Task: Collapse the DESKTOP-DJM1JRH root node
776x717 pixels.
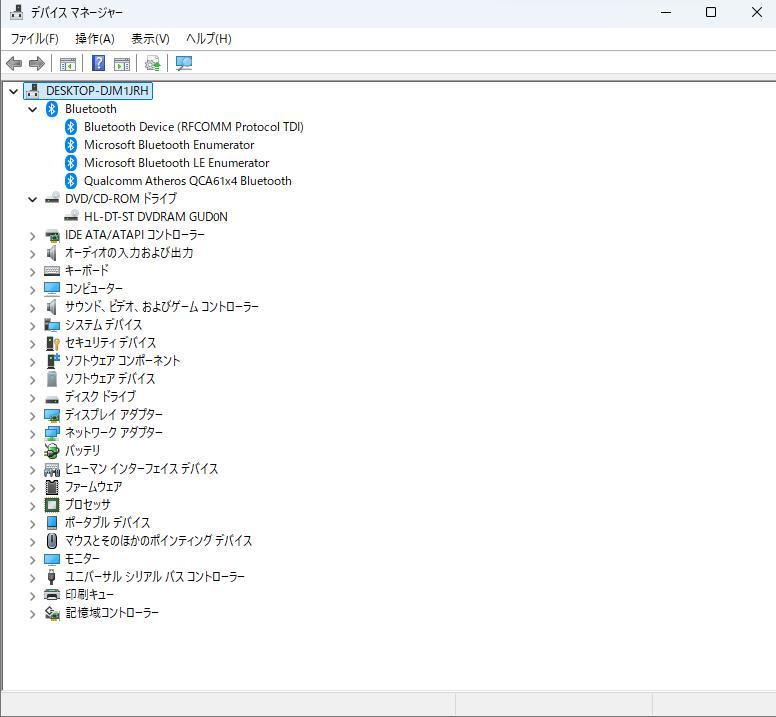Action: (14, 91)
